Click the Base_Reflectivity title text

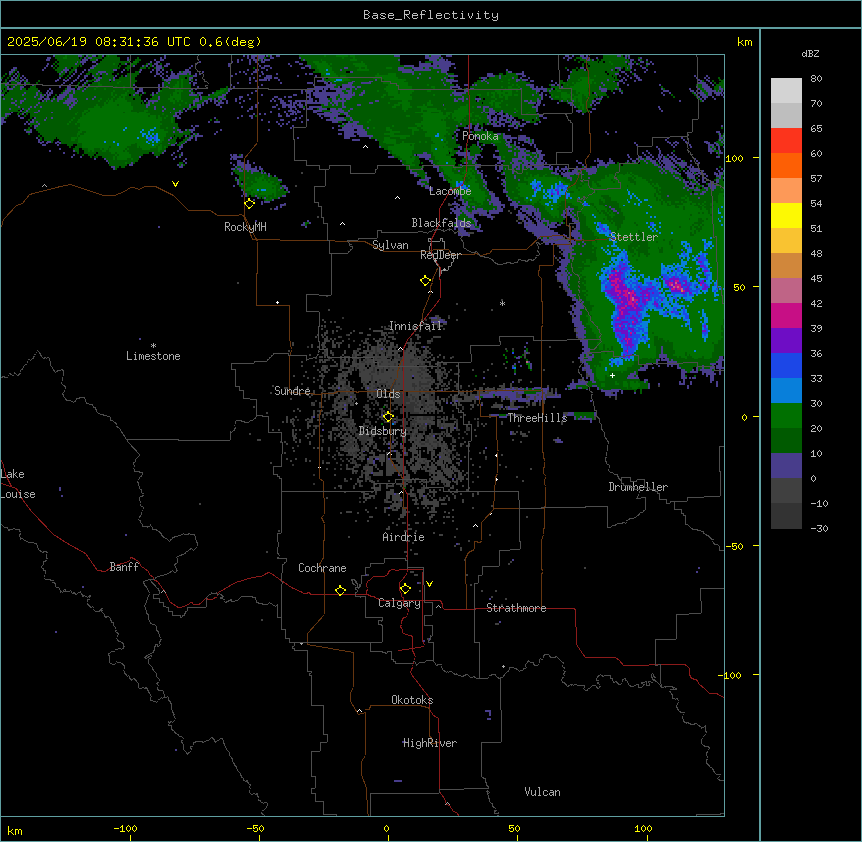pyautogui.click(x=431, y=15)
